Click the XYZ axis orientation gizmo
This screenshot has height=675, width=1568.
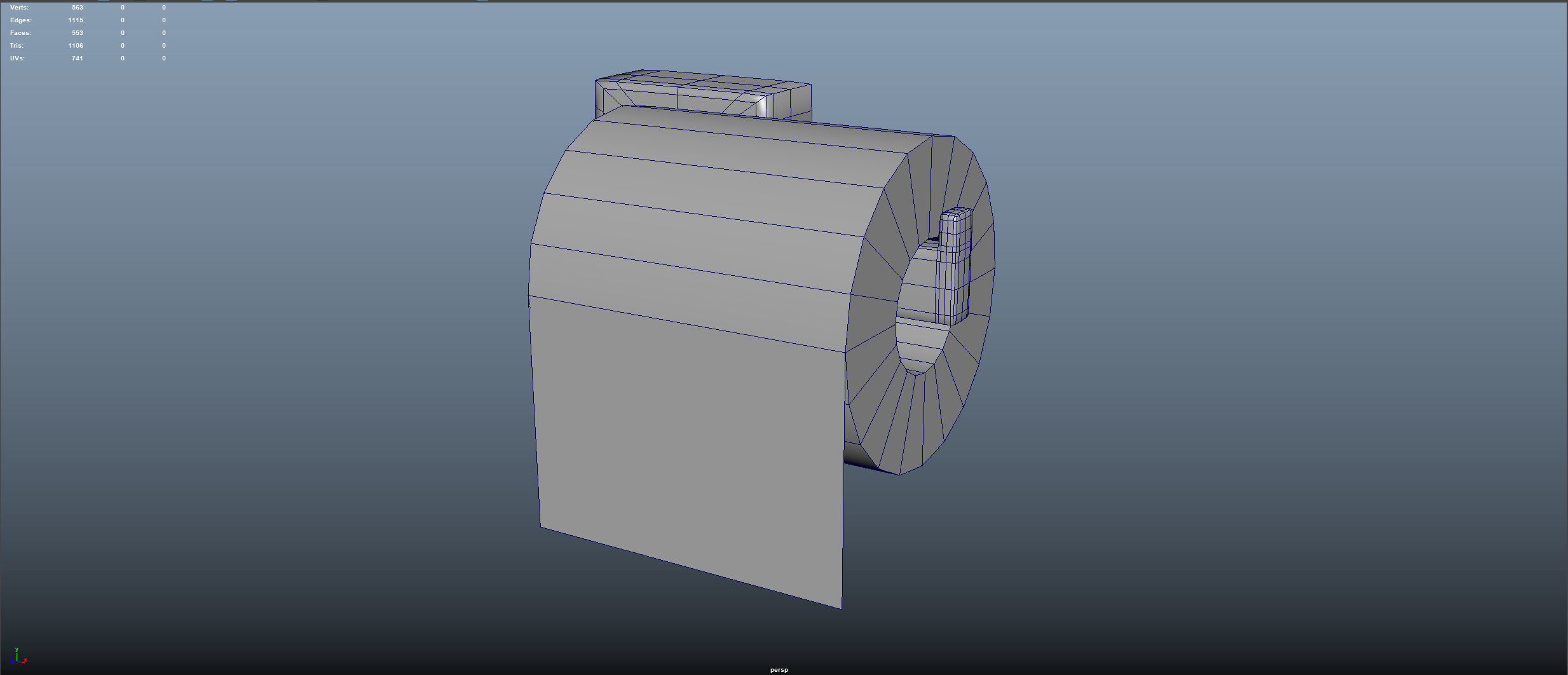(18, 657)
